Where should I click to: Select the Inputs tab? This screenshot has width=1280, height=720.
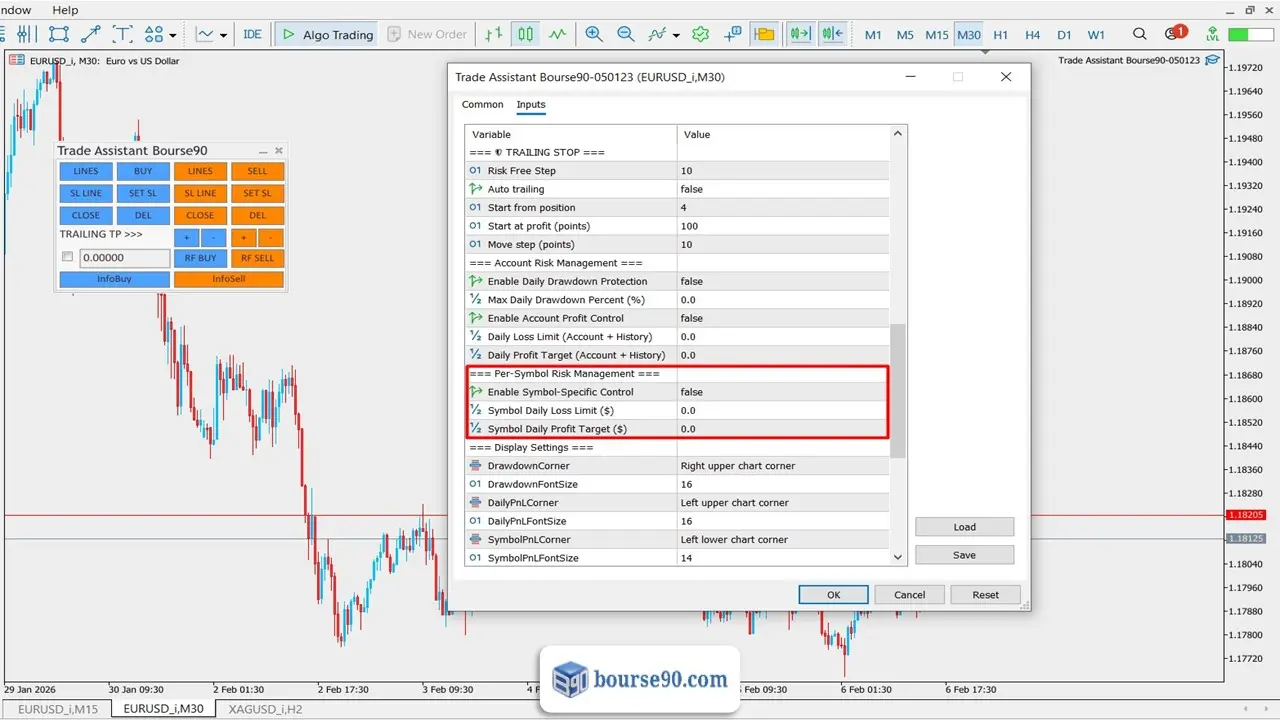[531, 104]
